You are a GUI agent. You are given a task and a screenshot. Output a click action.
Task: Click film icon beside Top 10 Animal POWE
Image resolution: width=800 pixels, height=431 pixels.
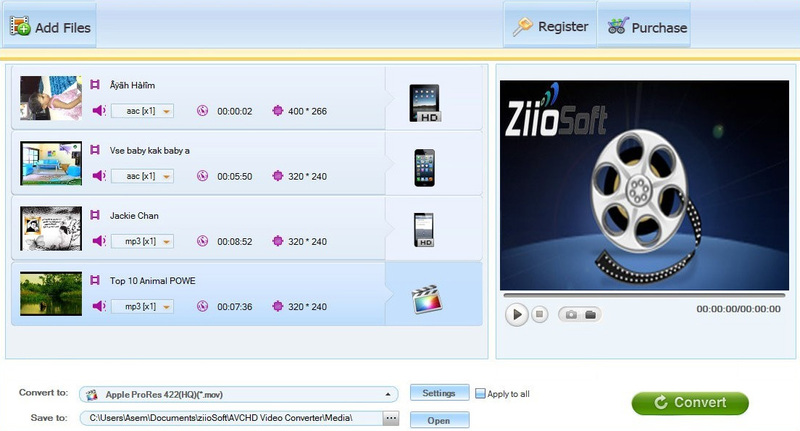click(x=95, y=280)
